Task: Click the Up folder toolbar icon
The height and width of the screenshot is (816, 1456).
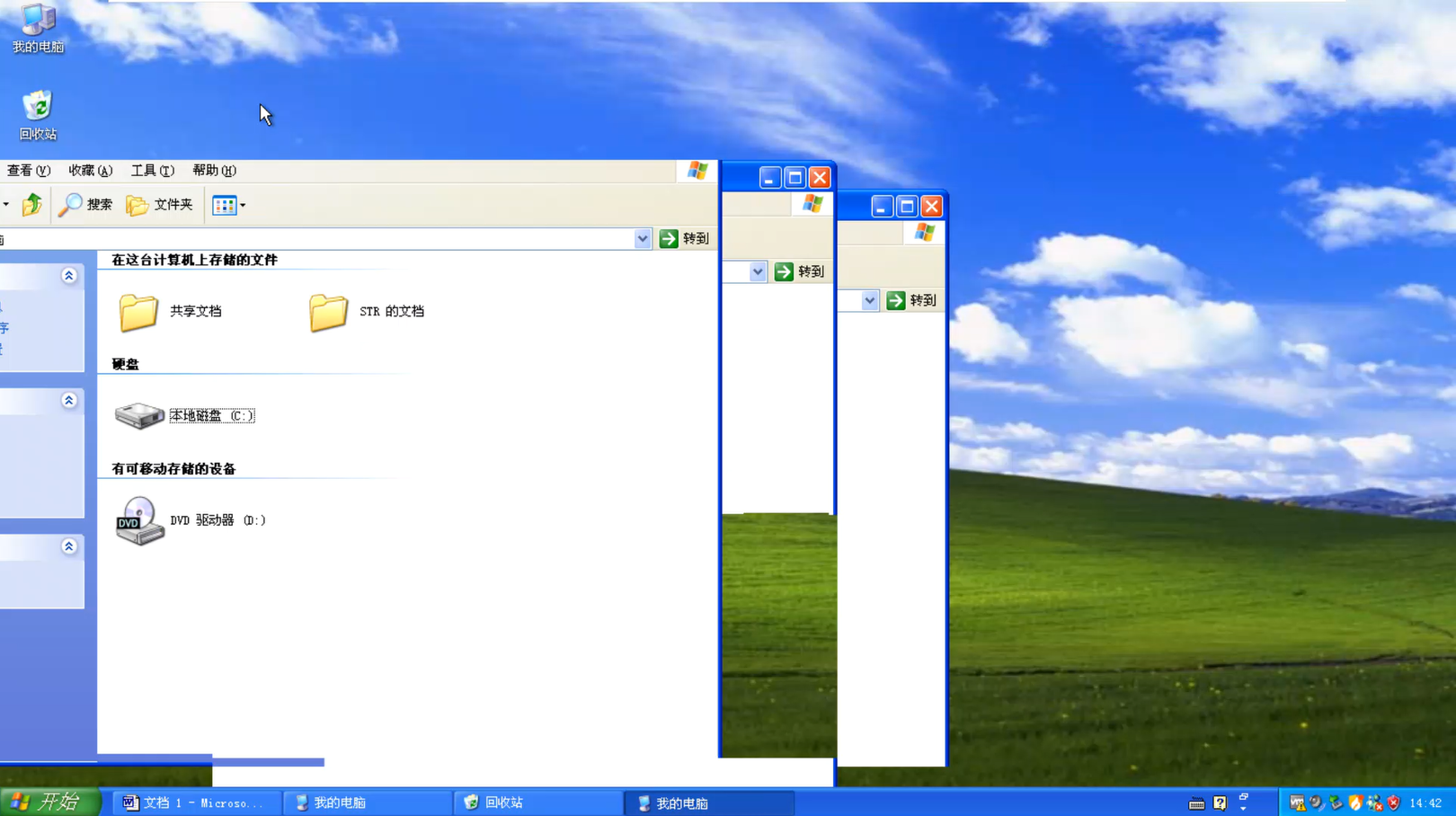Action: [x=32, y=205]
